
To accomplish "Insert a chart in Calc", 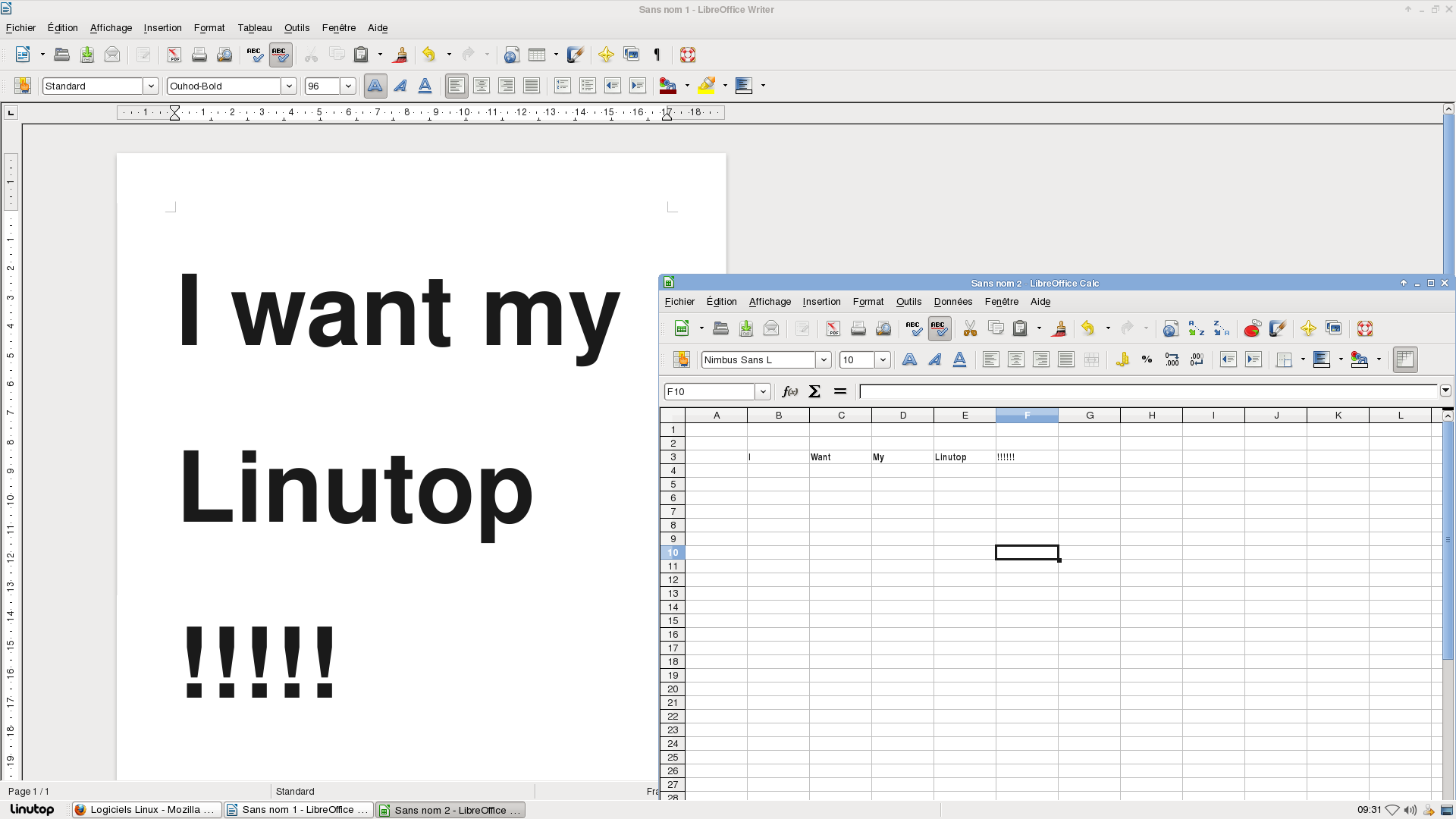I will click(1253, 328).
